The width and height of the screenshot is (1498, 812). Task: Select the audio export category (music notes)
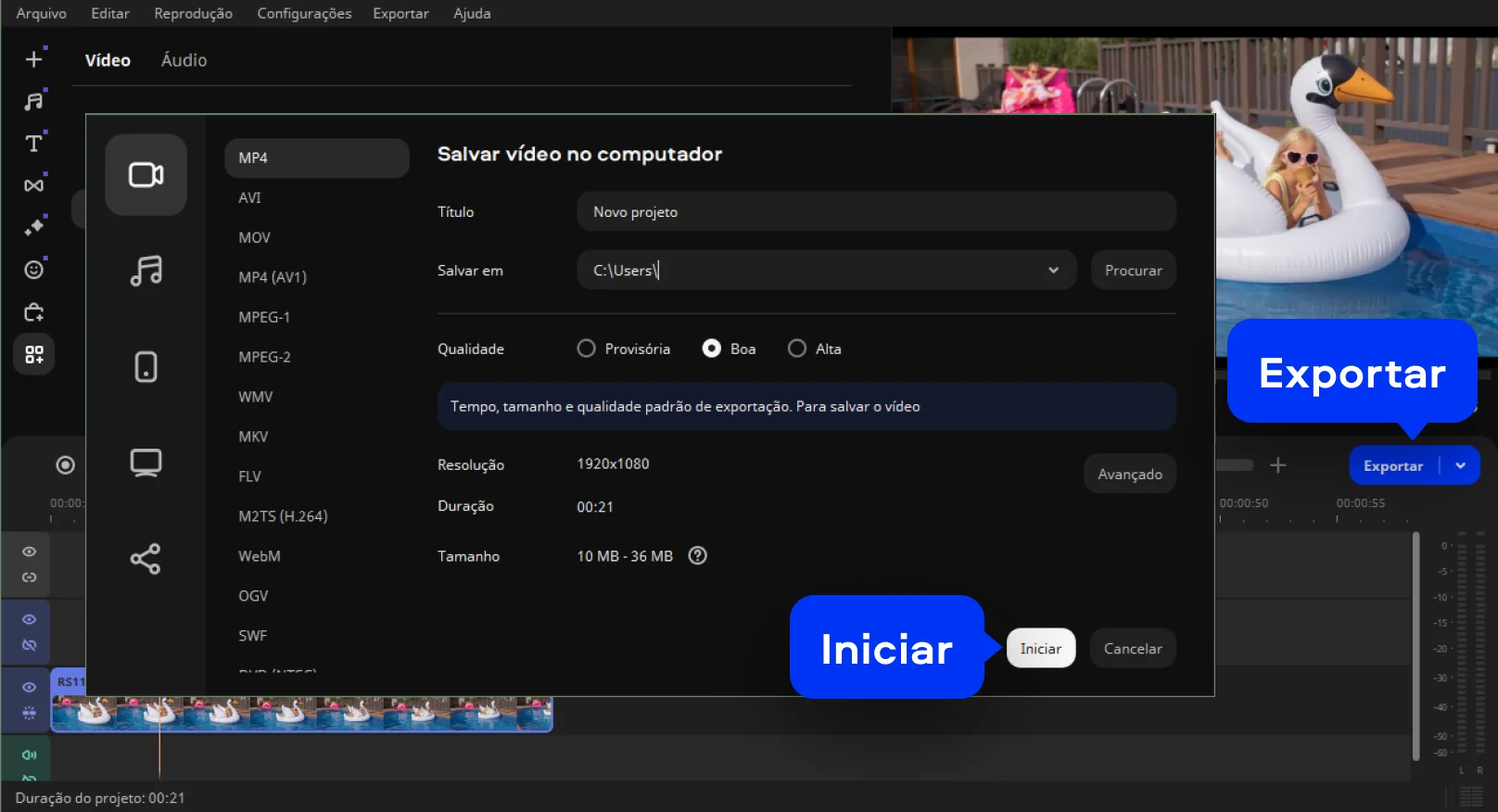(x=146, y=271)
